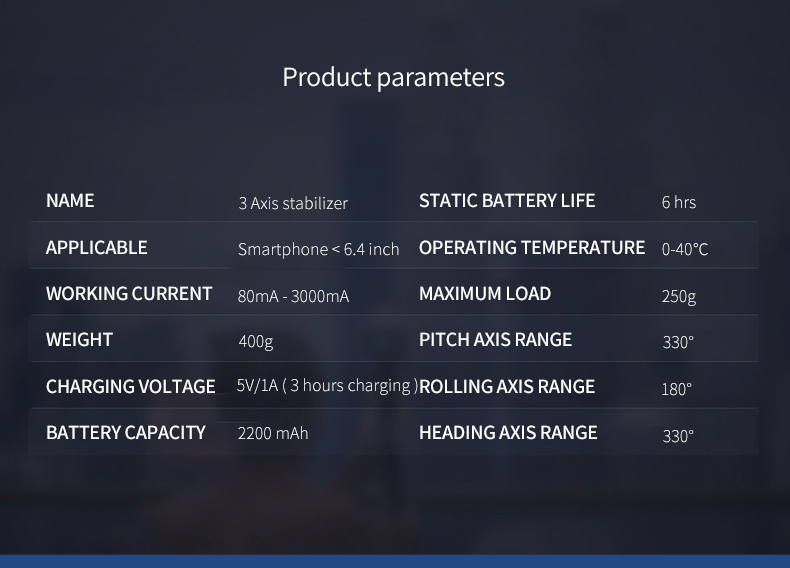790x568 pixels.
Task: Click the 400g weight value
Action: click(255, 342)
